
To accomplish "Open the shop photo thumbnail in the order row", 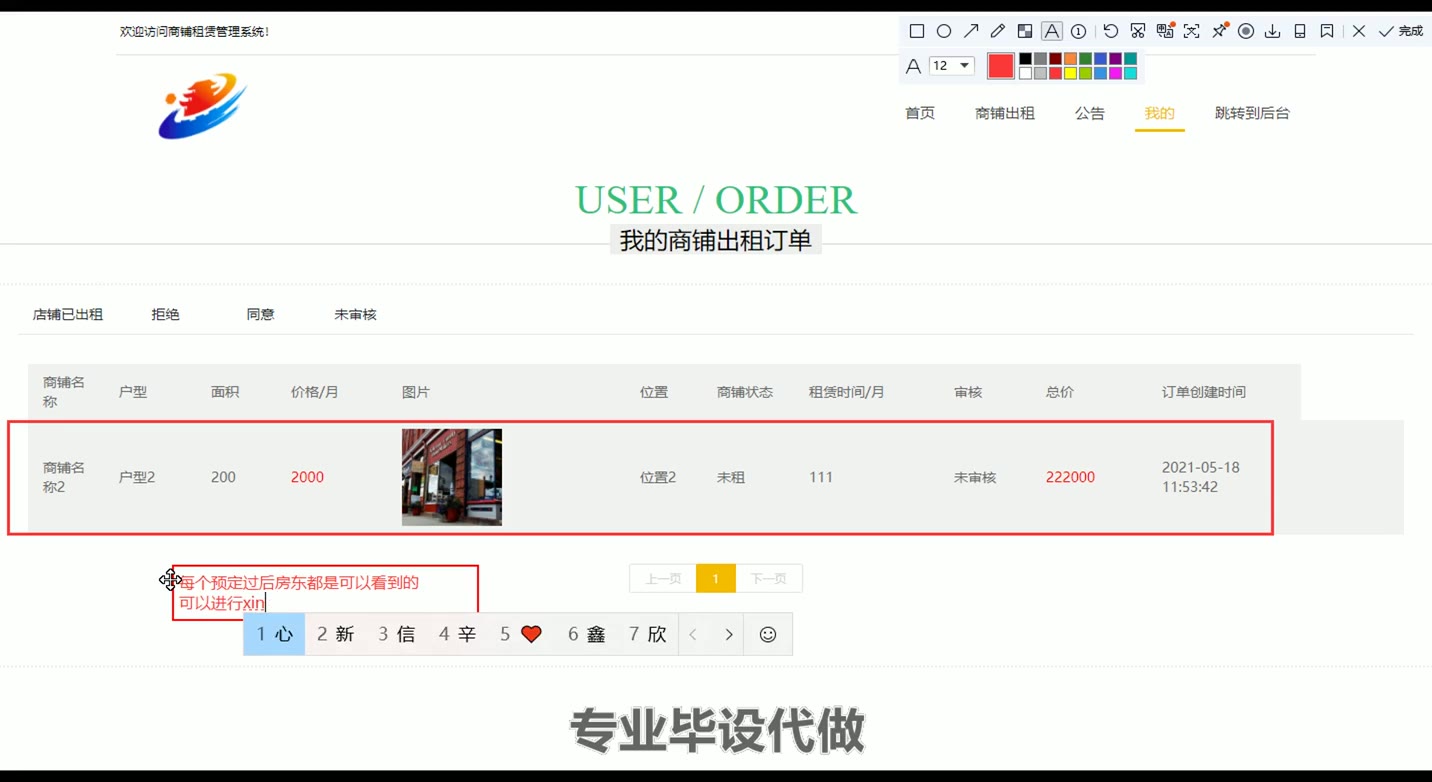I will [452, 477].
